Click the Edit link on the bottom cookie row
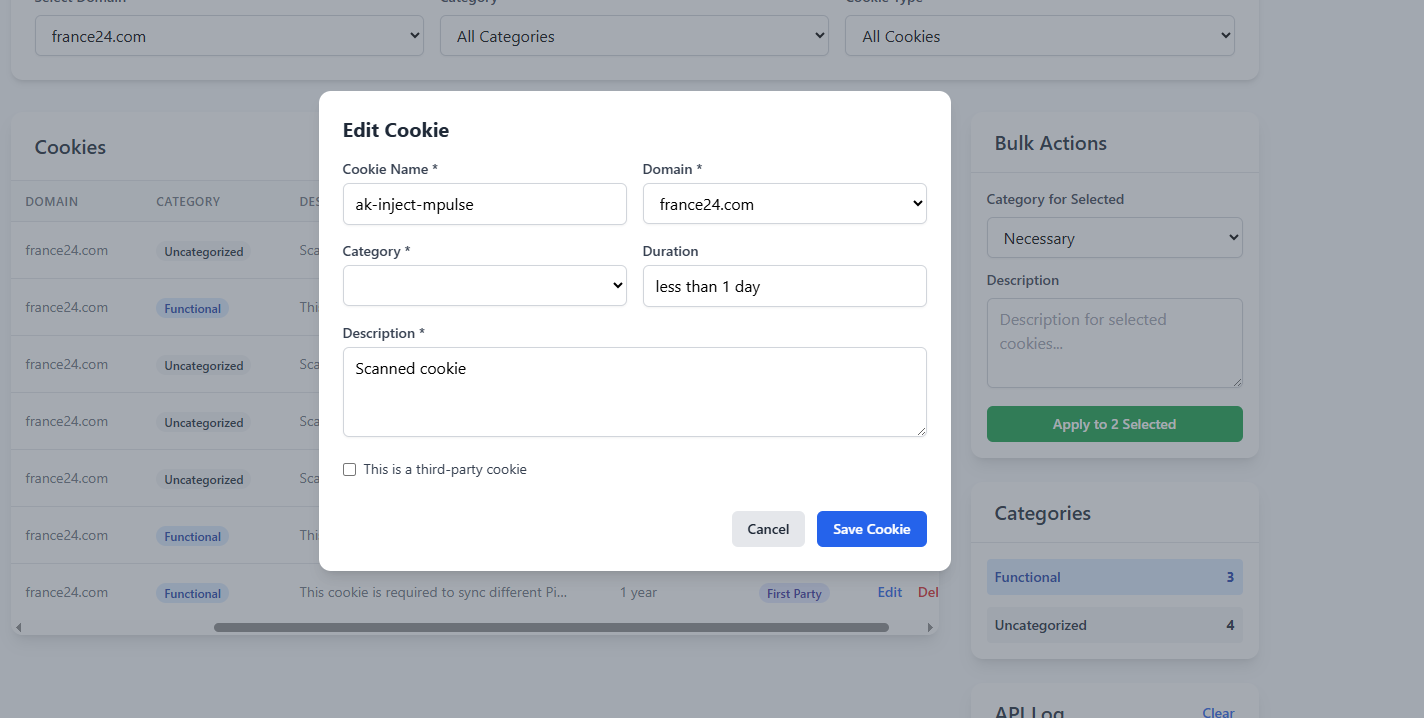 889,592
